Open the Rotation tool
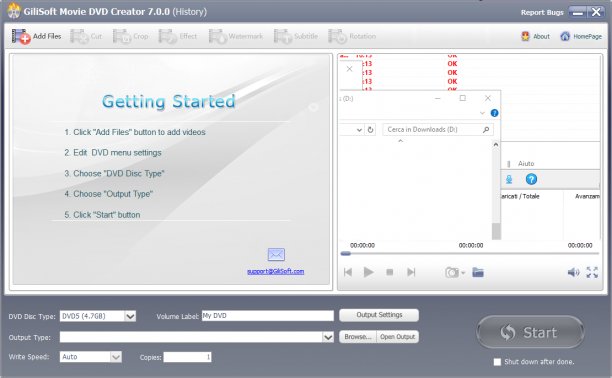The width and height of the screenshot is (612, 378). [352, 36]
